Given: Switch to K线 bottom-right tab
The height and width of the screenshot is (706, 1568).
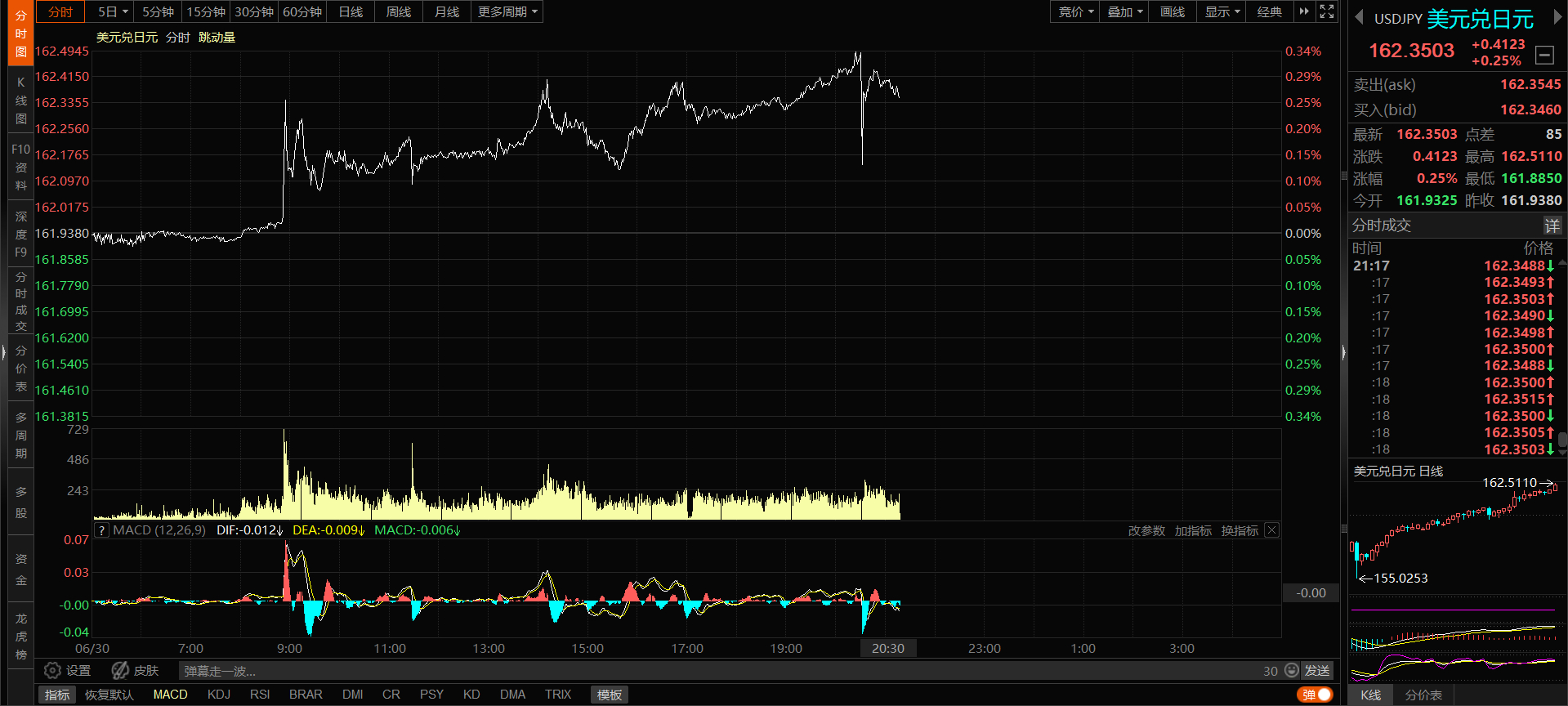Looking at the screenshot, I should click(1371, 695).
